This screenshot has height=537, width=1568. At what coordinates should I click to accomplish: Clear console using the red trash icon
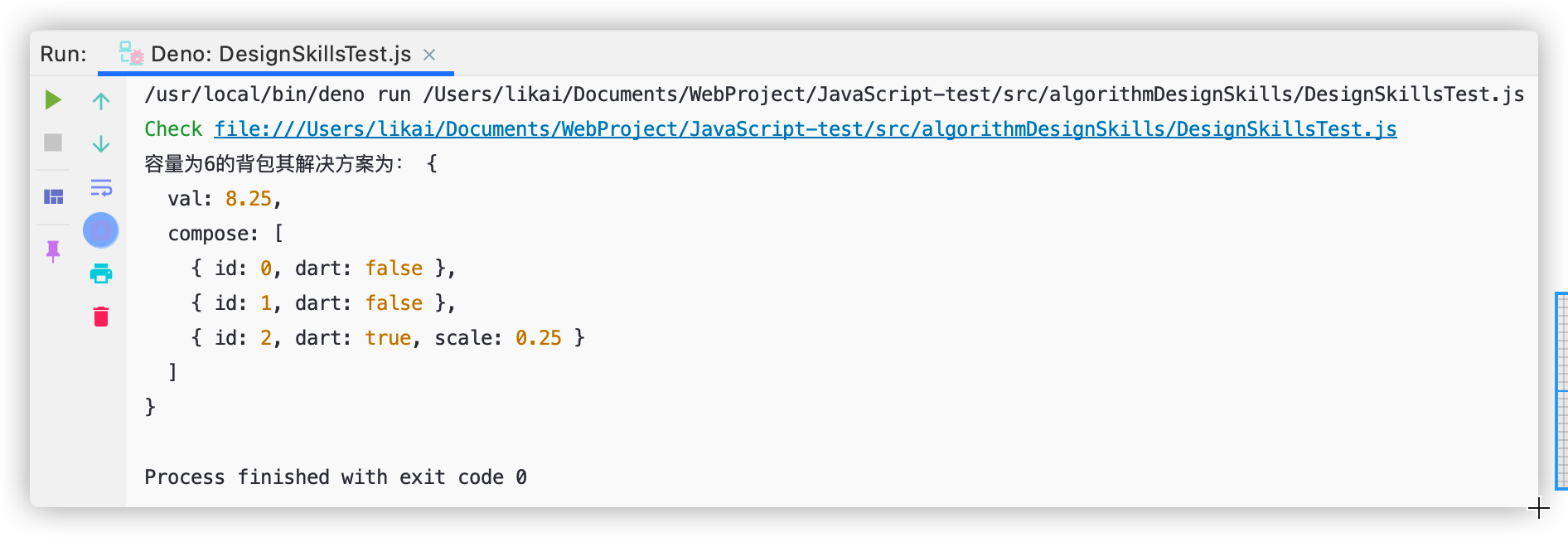pyautogui.click(x=101, y=317)
